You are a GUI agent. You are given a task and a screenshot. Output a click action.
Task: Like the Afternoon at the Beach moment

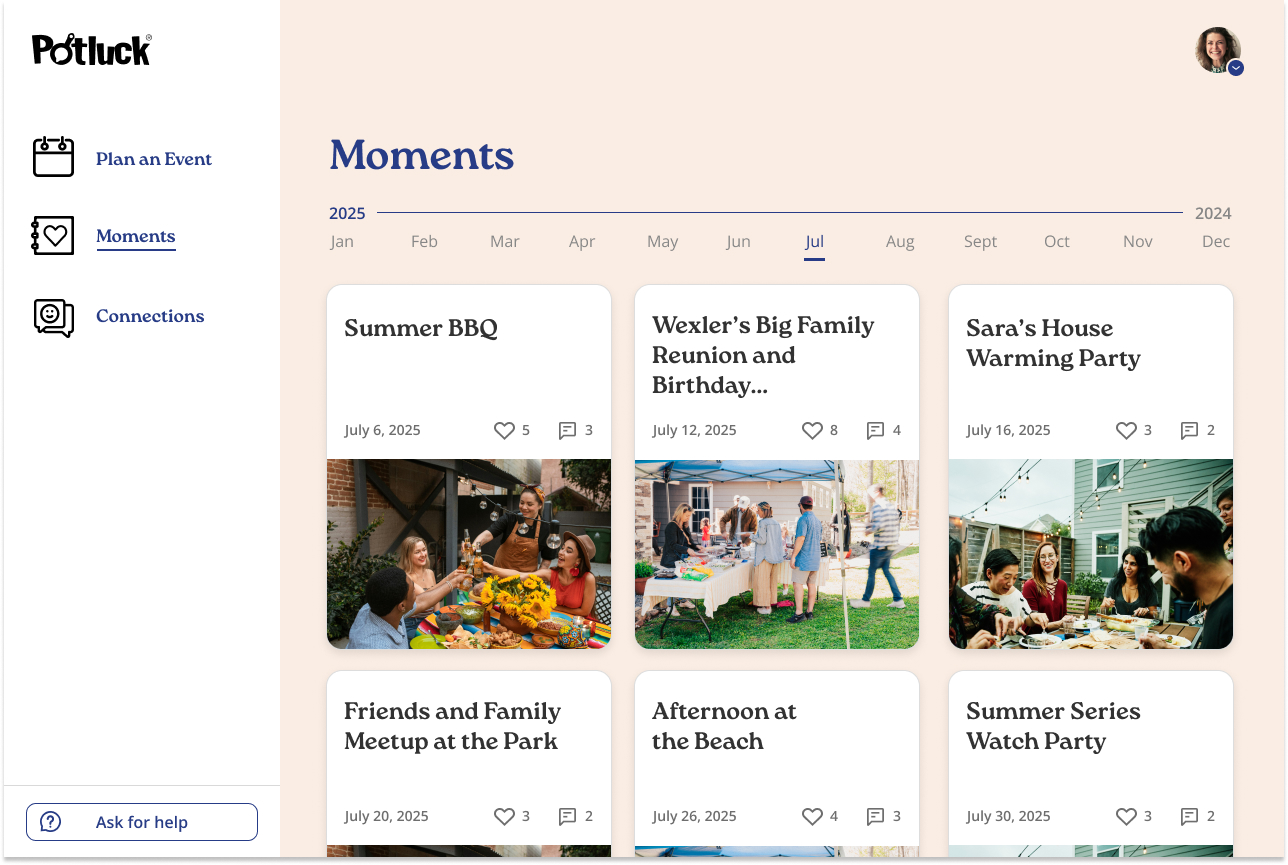click(x=811, y=816)
